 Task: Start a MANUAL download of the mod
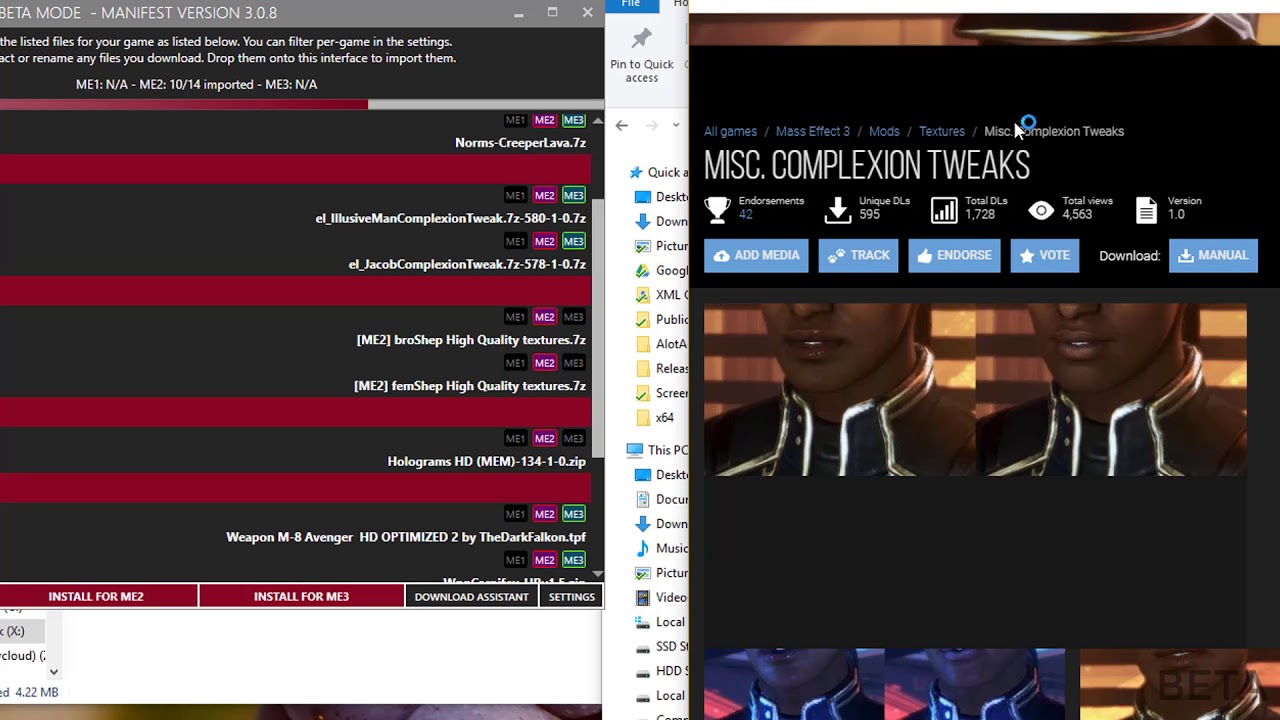(x=1213, y=255)
